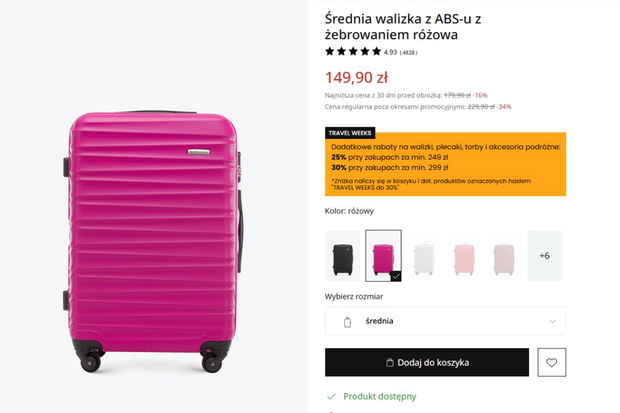This screenshot has height=413, width=620.
Task: Click the green availability checkmark icon
Action: pos(331,396)
